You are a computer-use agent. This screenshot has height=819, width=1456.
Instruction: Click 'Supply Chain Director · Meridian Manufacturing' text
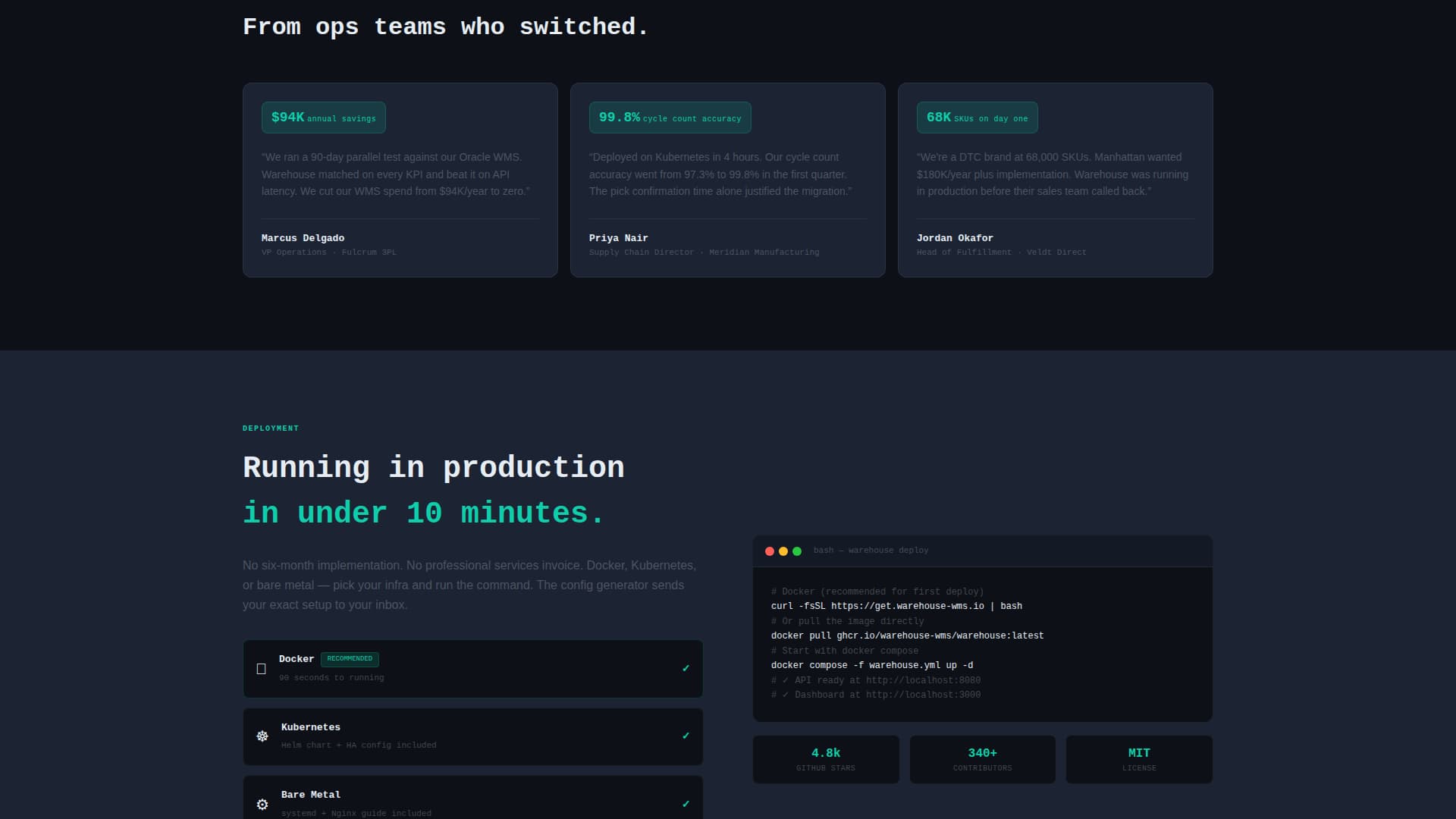click(x=704, y=253)
